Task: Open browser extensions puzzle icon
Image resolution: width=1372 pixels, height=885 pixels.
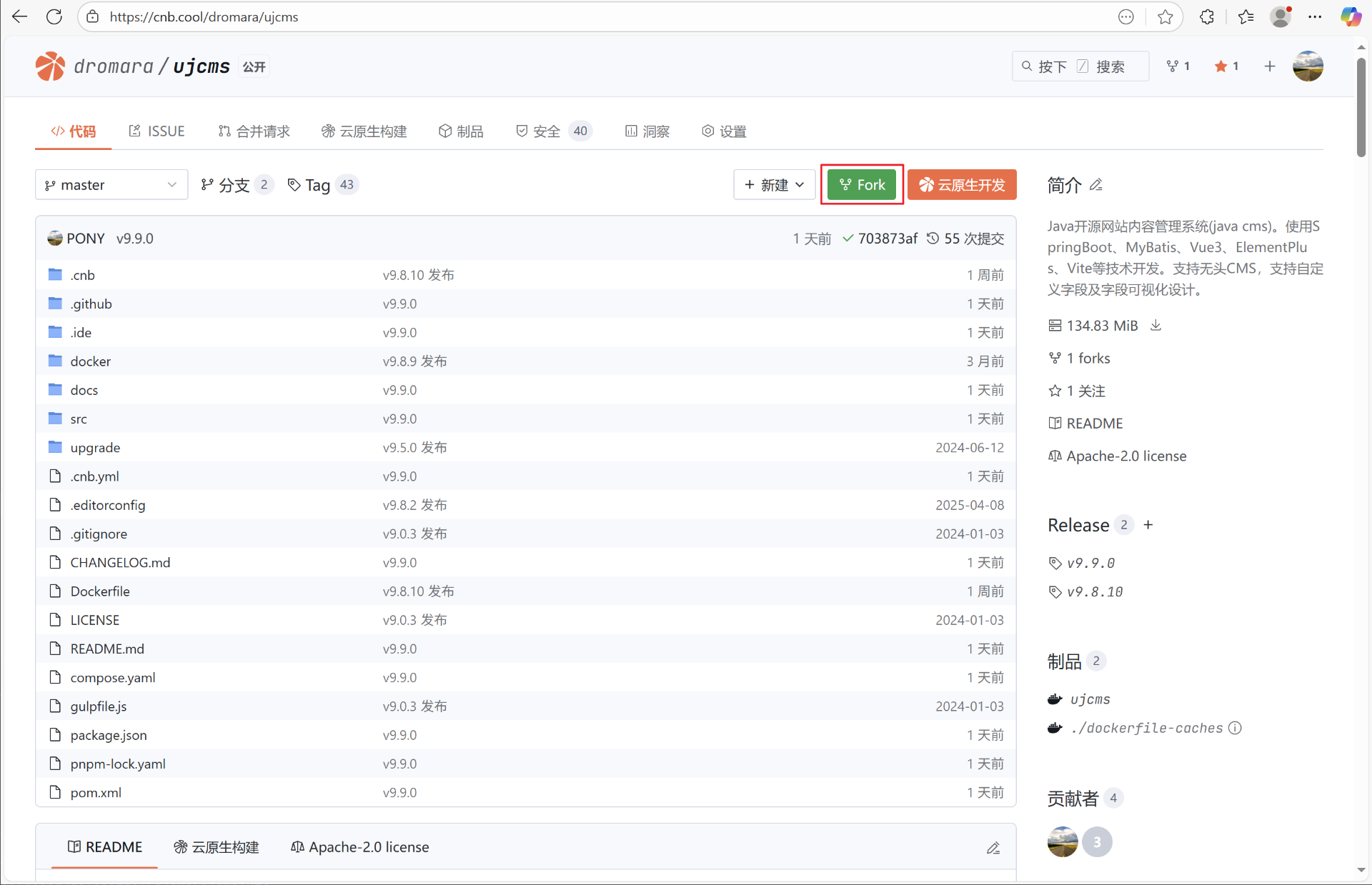Action: (1207, 17)
